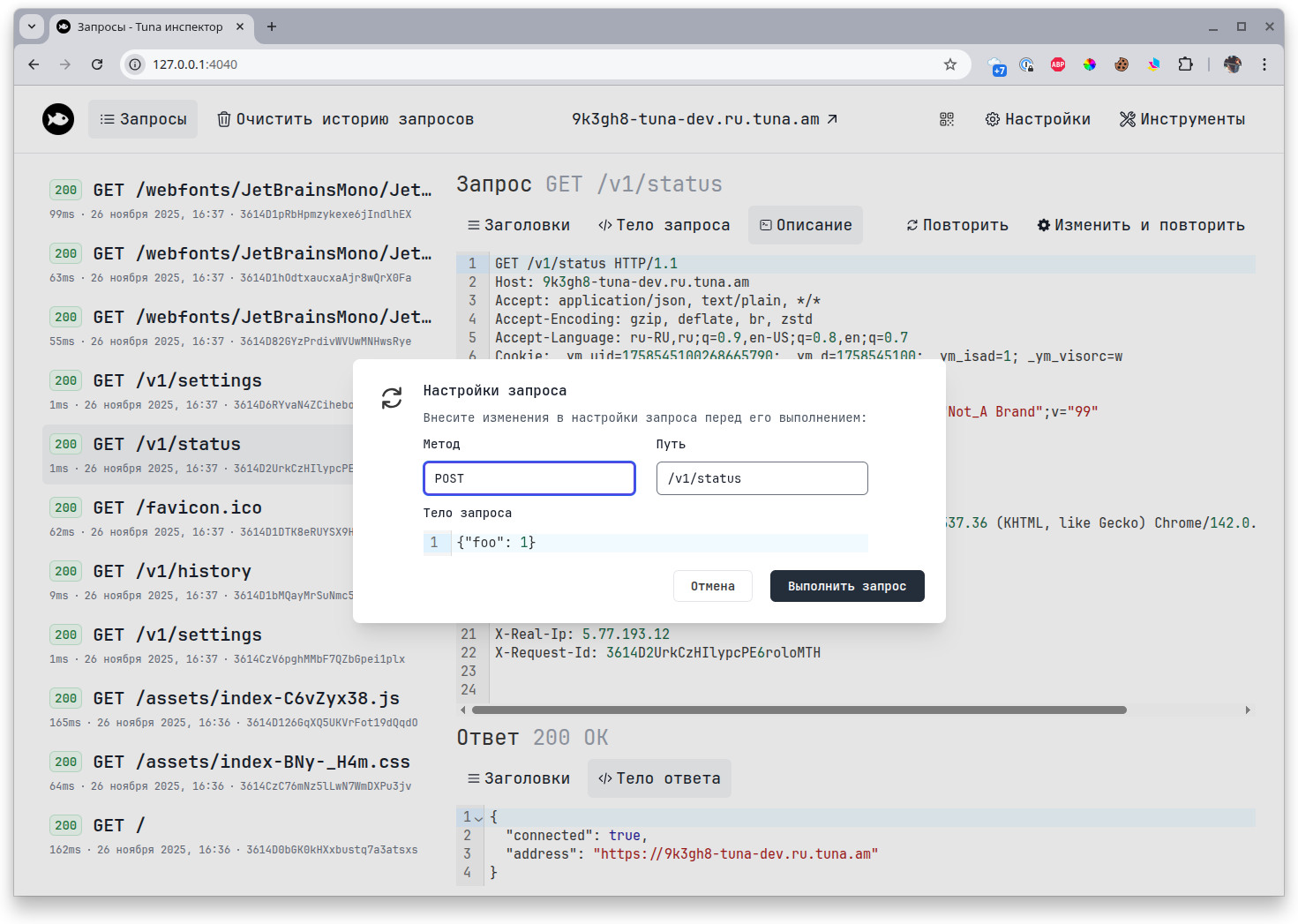Open a new browser tab
The width and height of the screenshot is (1298, 924).
click(272, 26)
